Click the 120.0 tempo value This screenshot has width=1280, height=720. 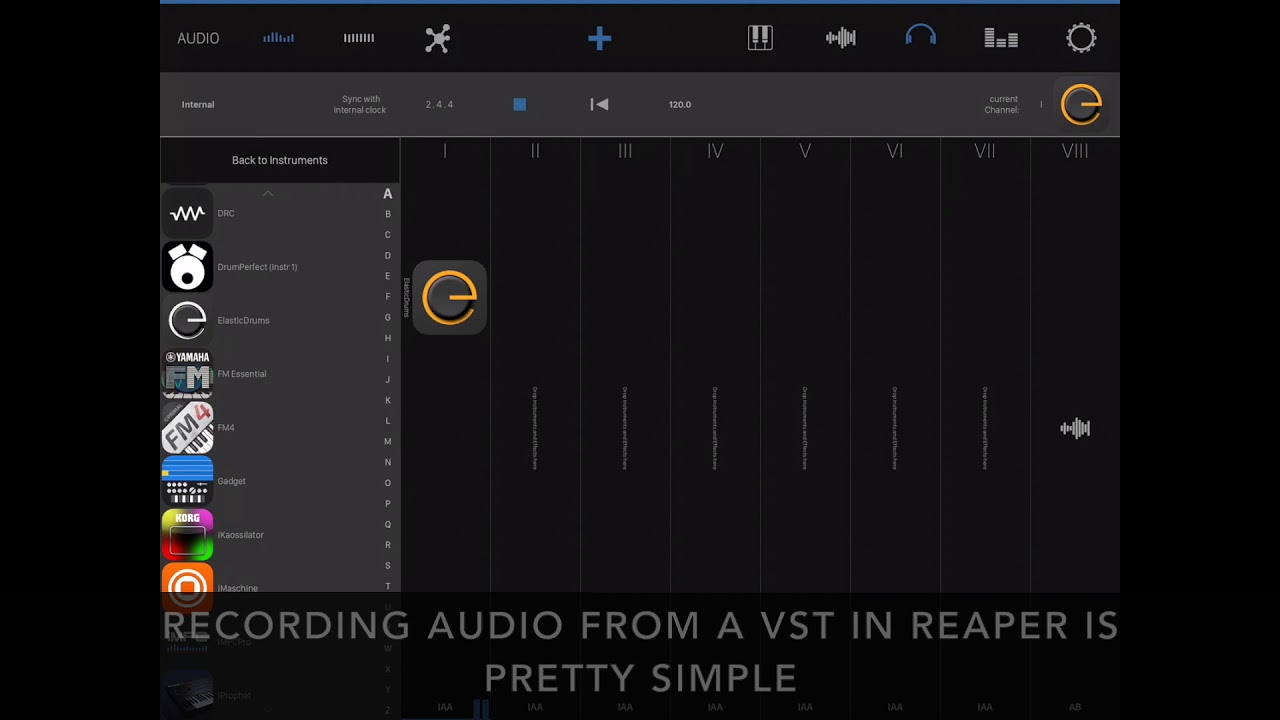pos(680,104)
